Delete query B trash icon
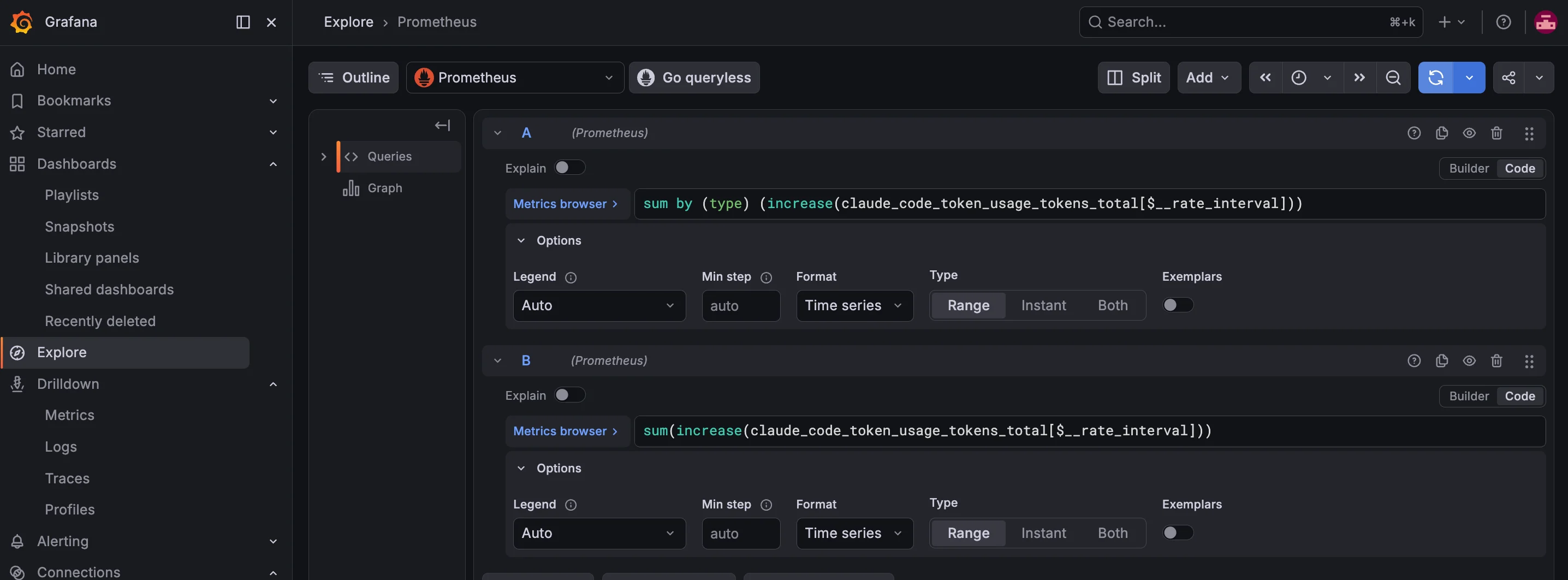This screenshot has height=580, width=1568. coord(1497,360)
